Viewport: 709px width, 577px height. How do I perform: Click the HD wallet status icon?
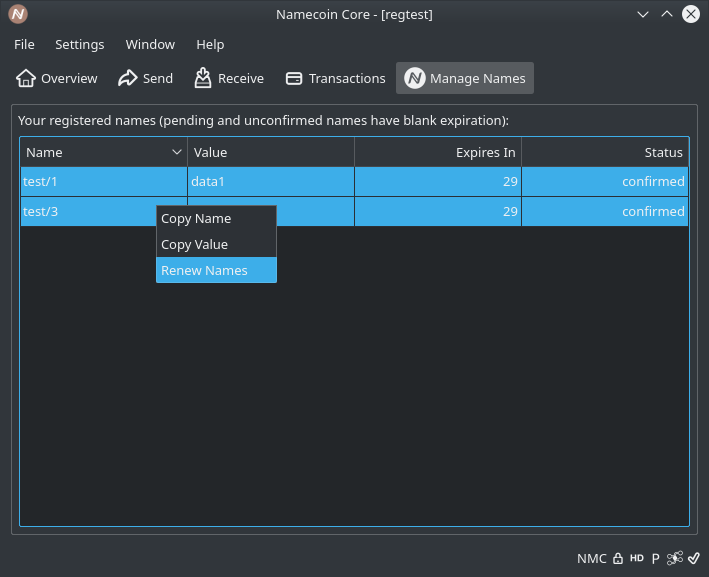tap(637, 558)
